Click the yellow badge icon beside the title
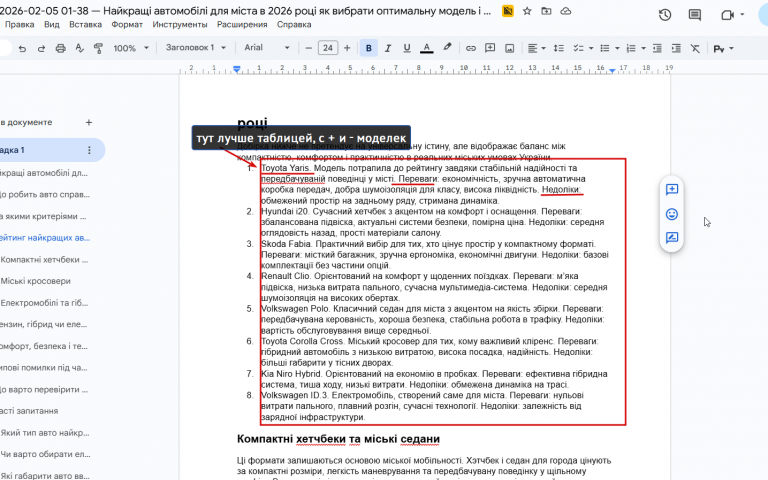Screen dimensions: 768x480 point(508,11)
